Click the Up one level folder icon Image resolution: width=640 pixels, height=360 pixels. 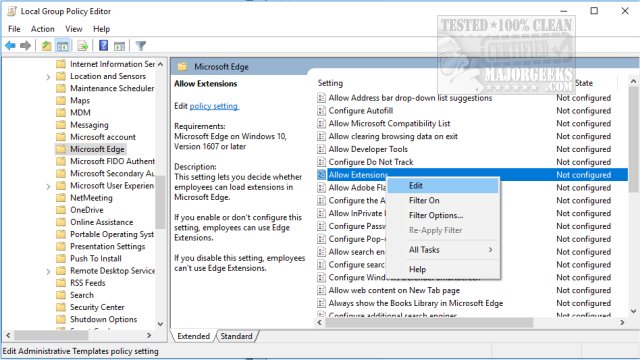(47, 46)
